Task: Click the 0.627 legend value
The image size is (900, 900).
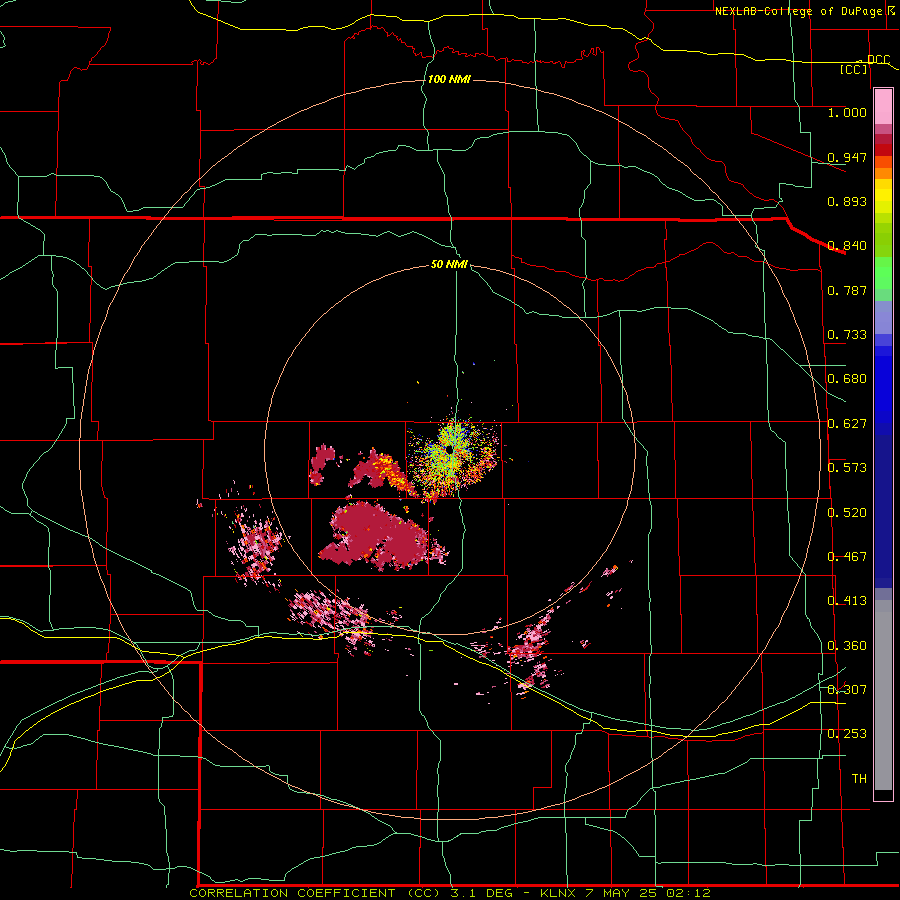Action: click(847, 424)
